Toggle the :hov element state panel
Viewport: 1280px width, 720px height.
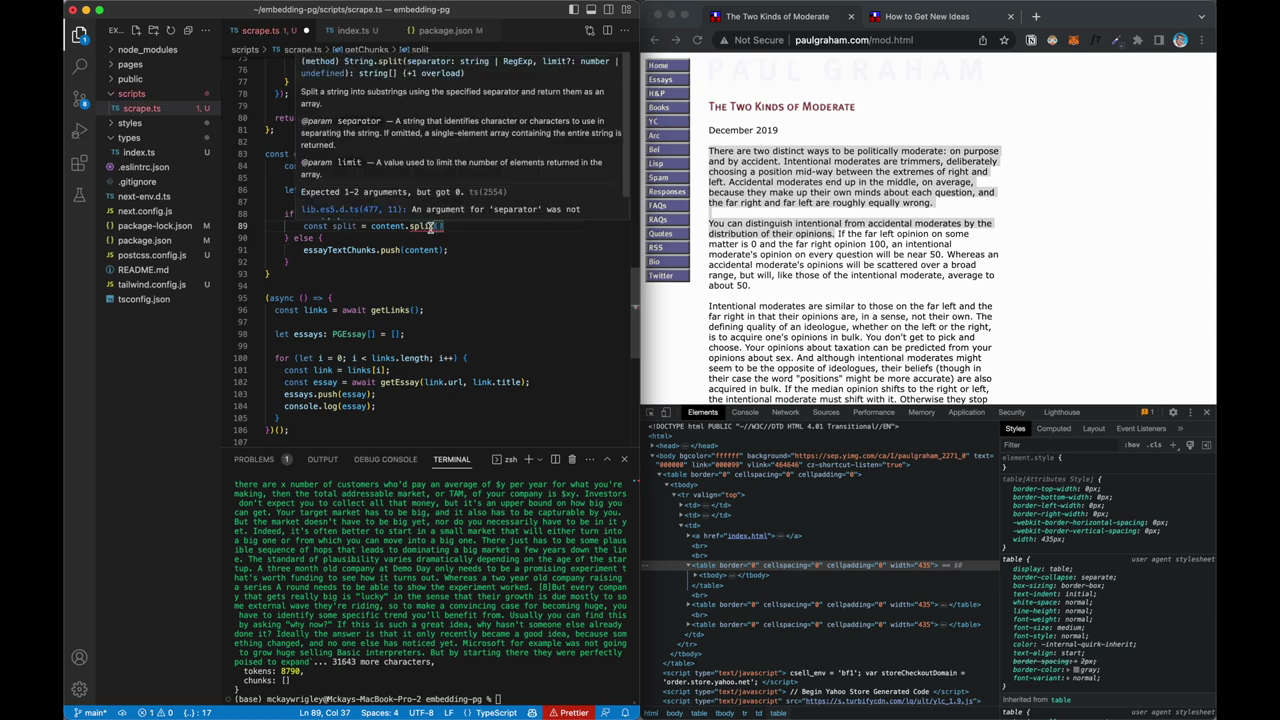point(1132,445)
